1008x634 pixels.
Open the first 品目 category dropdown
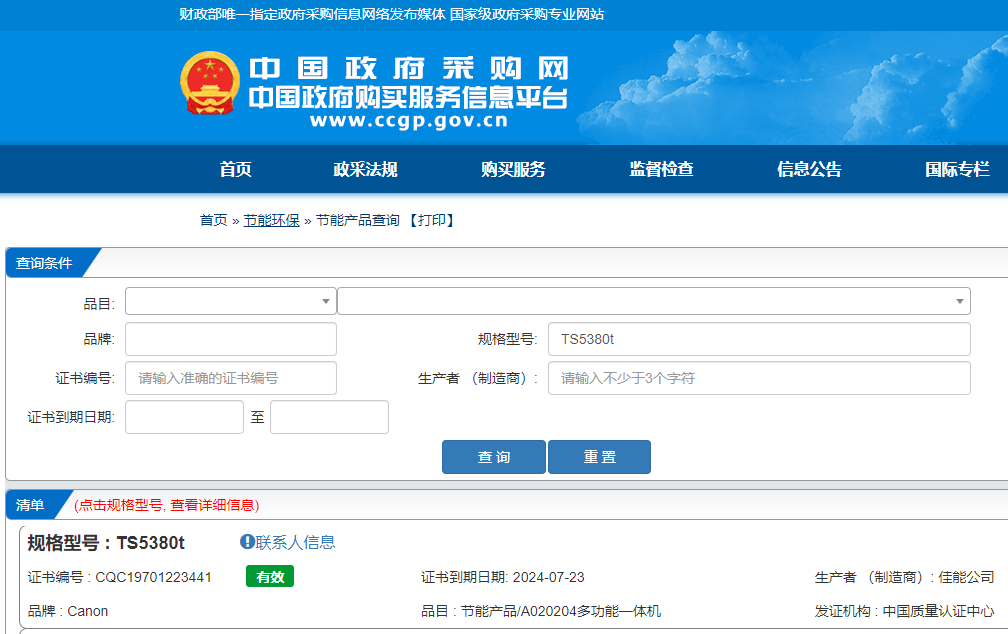pyautogui.click(x=230, y=300)
